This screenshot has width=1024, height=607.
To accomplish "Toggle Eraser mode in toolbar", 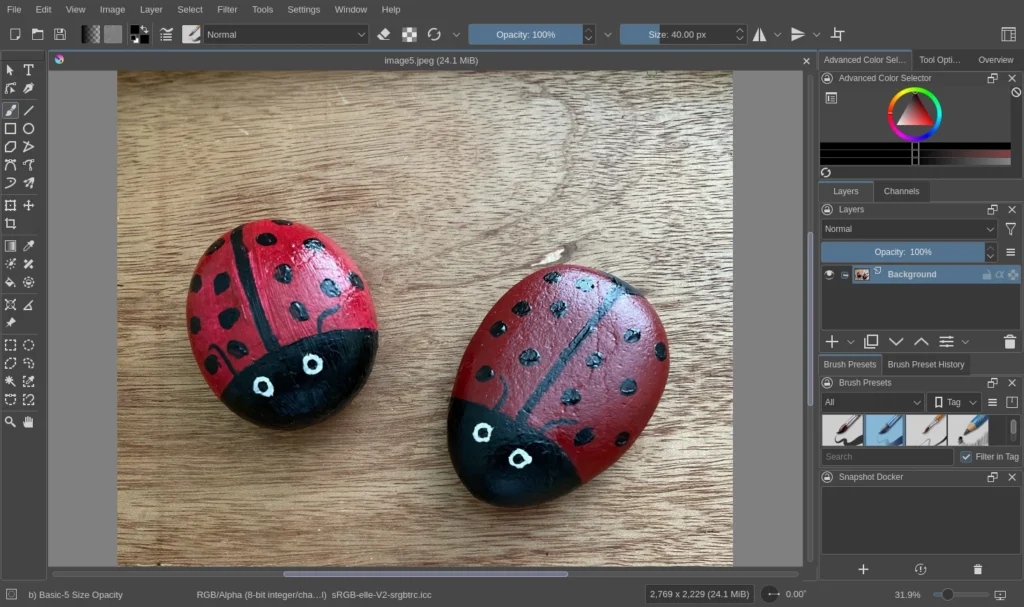I will click(384, 35).
